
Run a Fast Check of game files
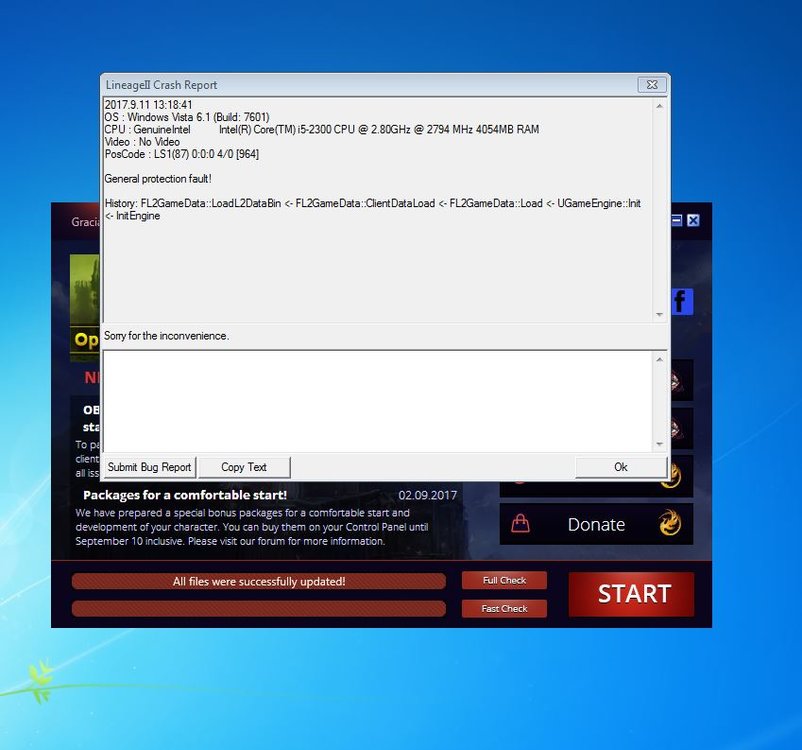click(504, 608)
